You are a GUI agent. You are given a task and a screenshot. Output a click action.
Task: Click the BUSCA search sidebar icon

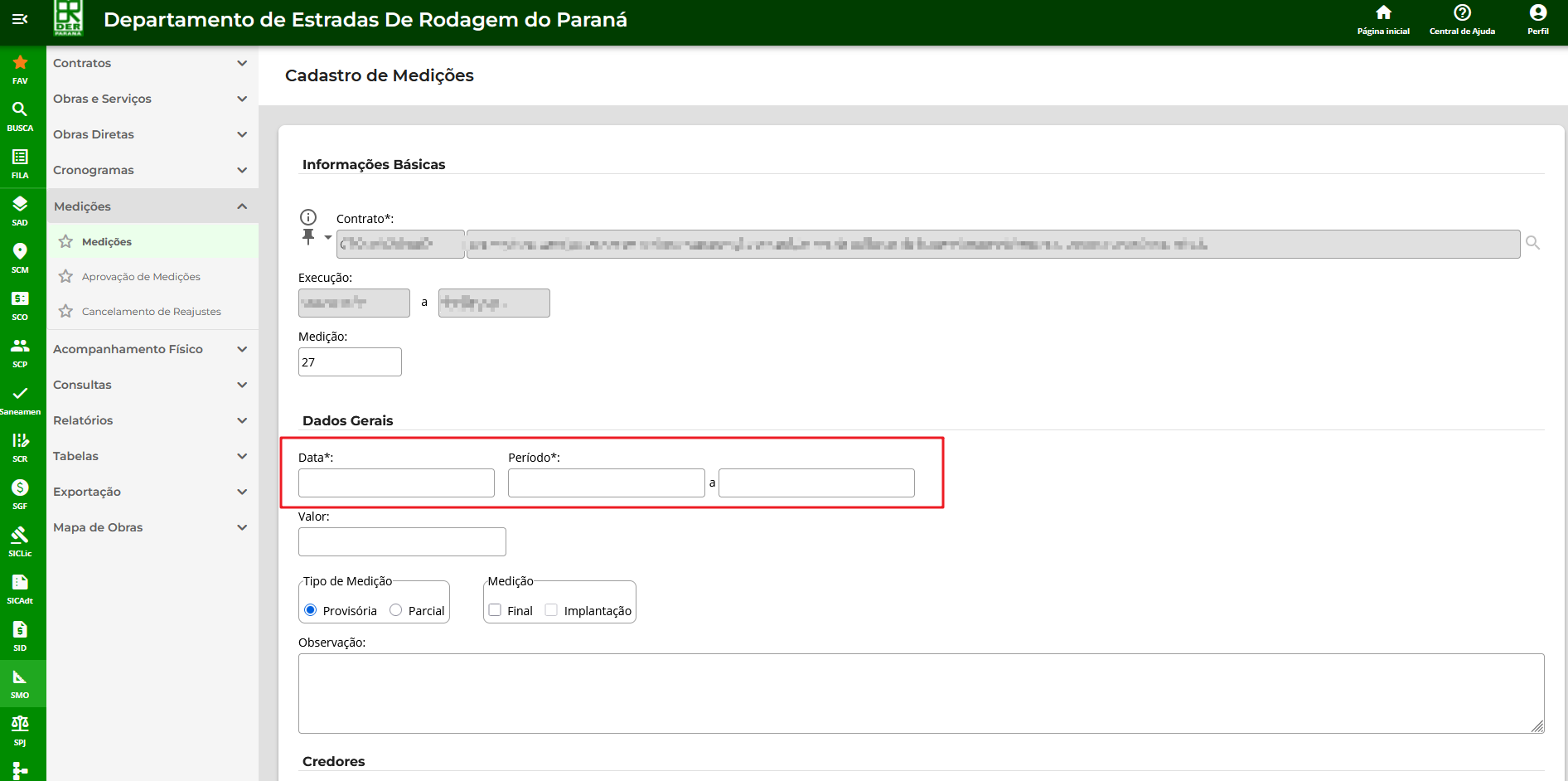pos(20,115)
